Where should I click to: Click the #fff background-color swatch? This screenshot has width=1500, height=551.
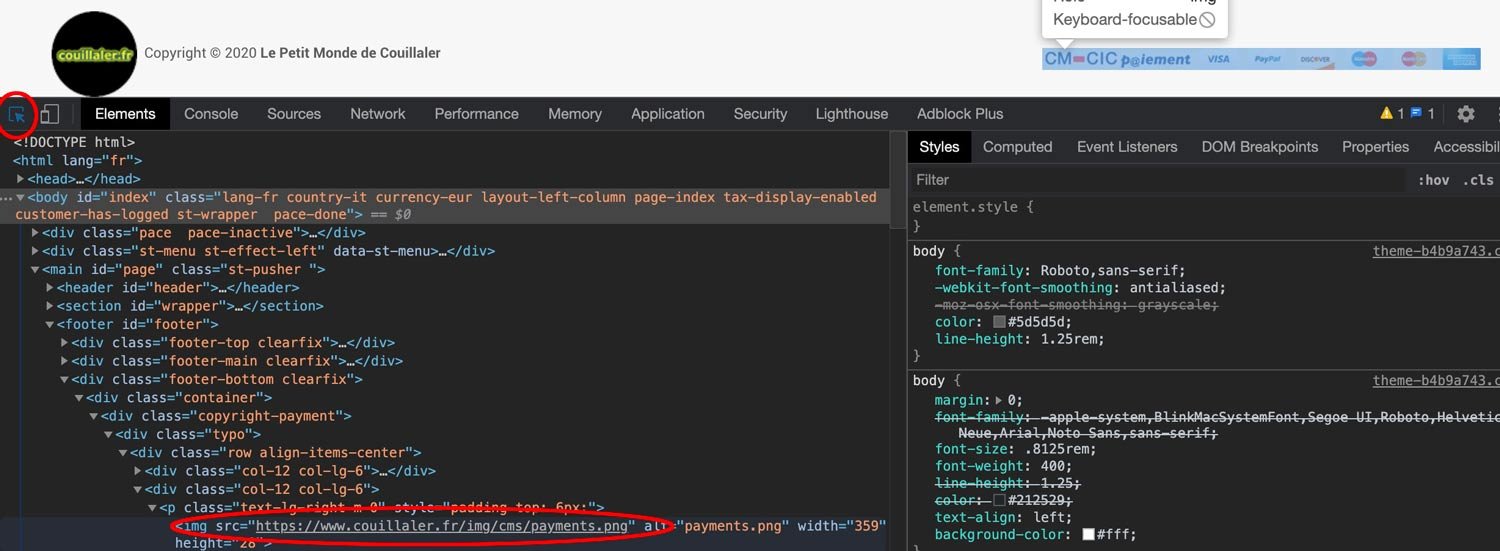tap(1089, 535)
